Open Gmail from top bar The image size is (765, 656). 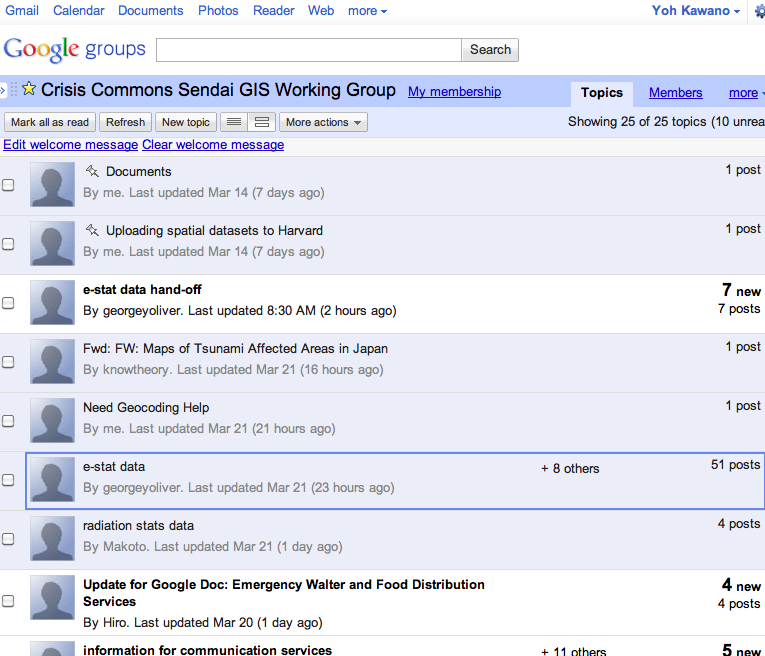pos(22,11)
